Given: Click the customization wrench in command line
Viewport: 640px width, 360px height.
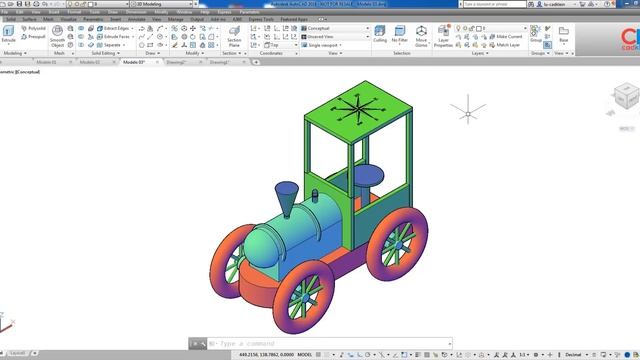Looking at the screenshot, I should 203,344.
